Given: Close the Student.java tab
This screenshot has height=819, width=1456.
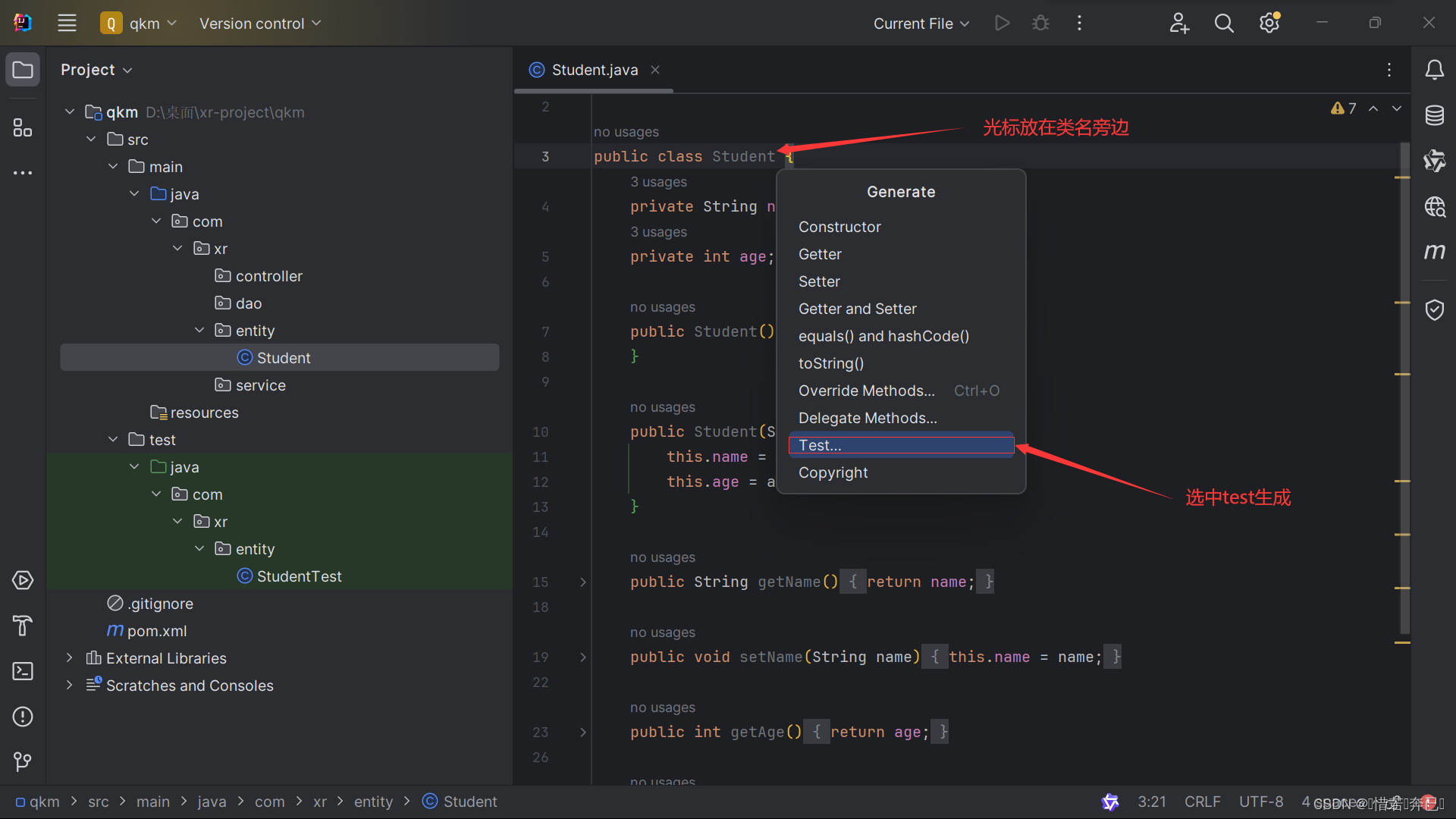Looking at the screenshot, I should pyautogui.click(x=655, y=70).
